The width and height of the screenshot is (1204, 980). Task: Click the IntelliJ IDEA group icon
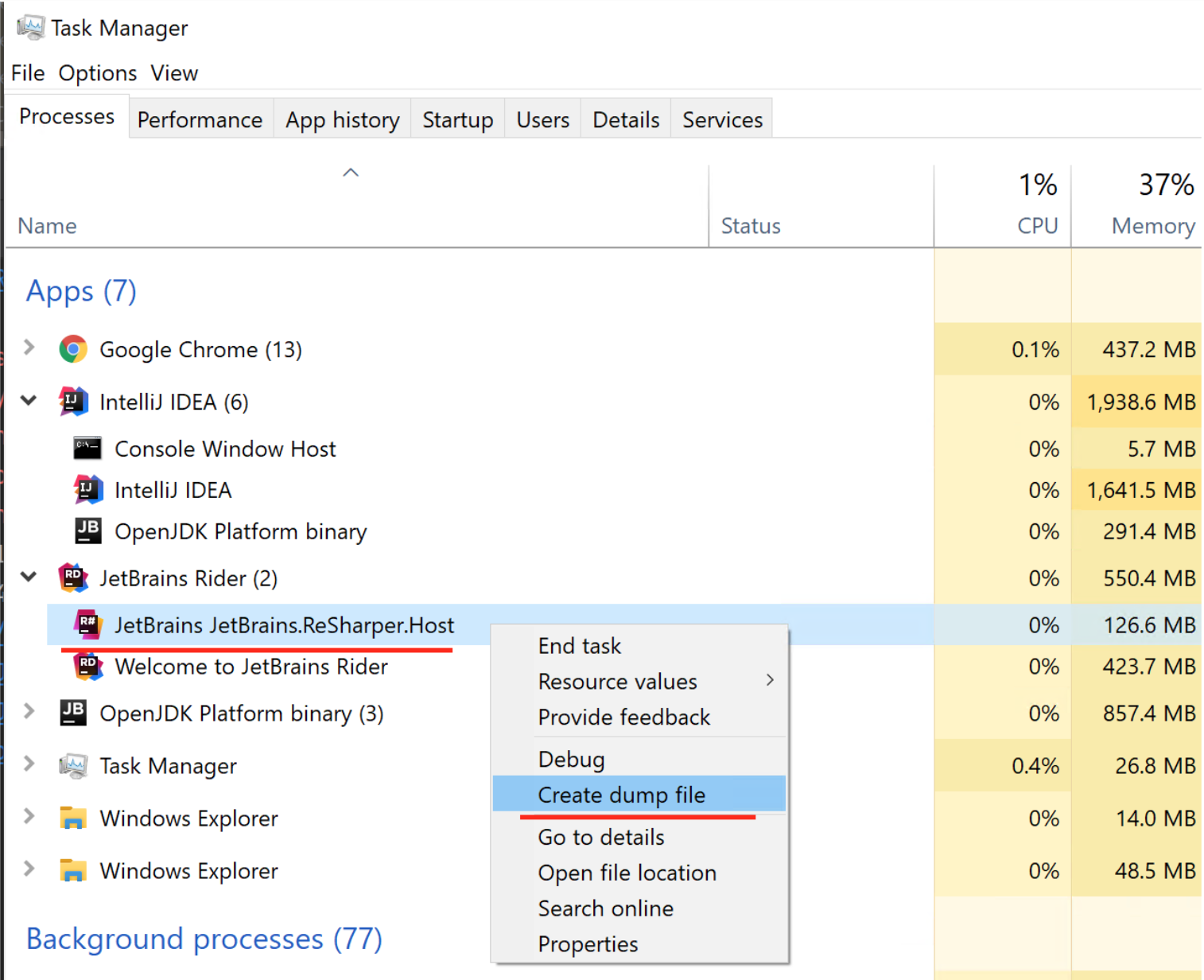coord(73,402)
